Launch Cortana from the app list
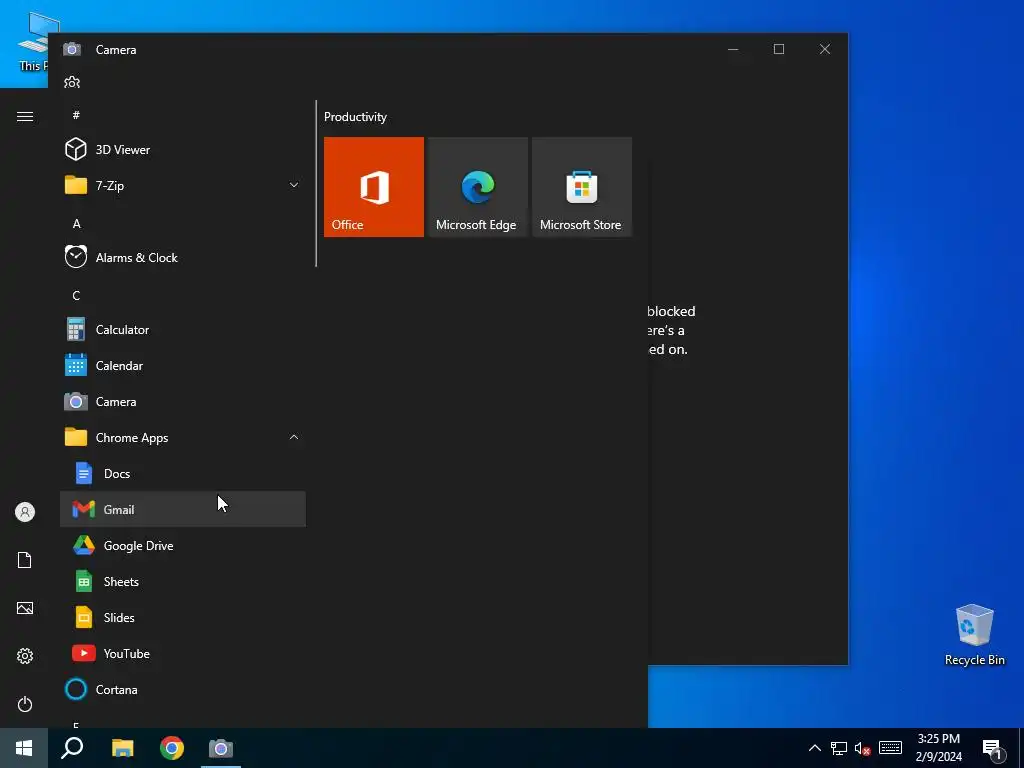The width and height of the screenshot is (1024, 768). coord(183,688)
